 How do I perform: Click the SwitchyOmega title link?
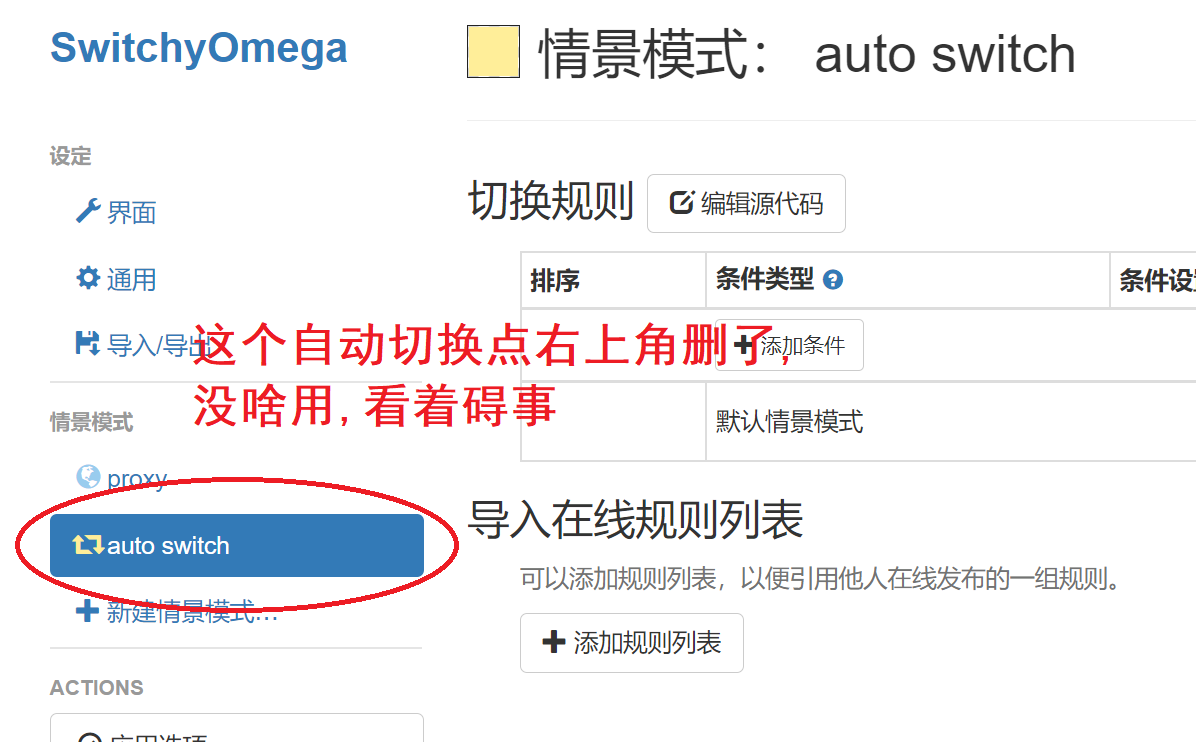pos(198,48)
